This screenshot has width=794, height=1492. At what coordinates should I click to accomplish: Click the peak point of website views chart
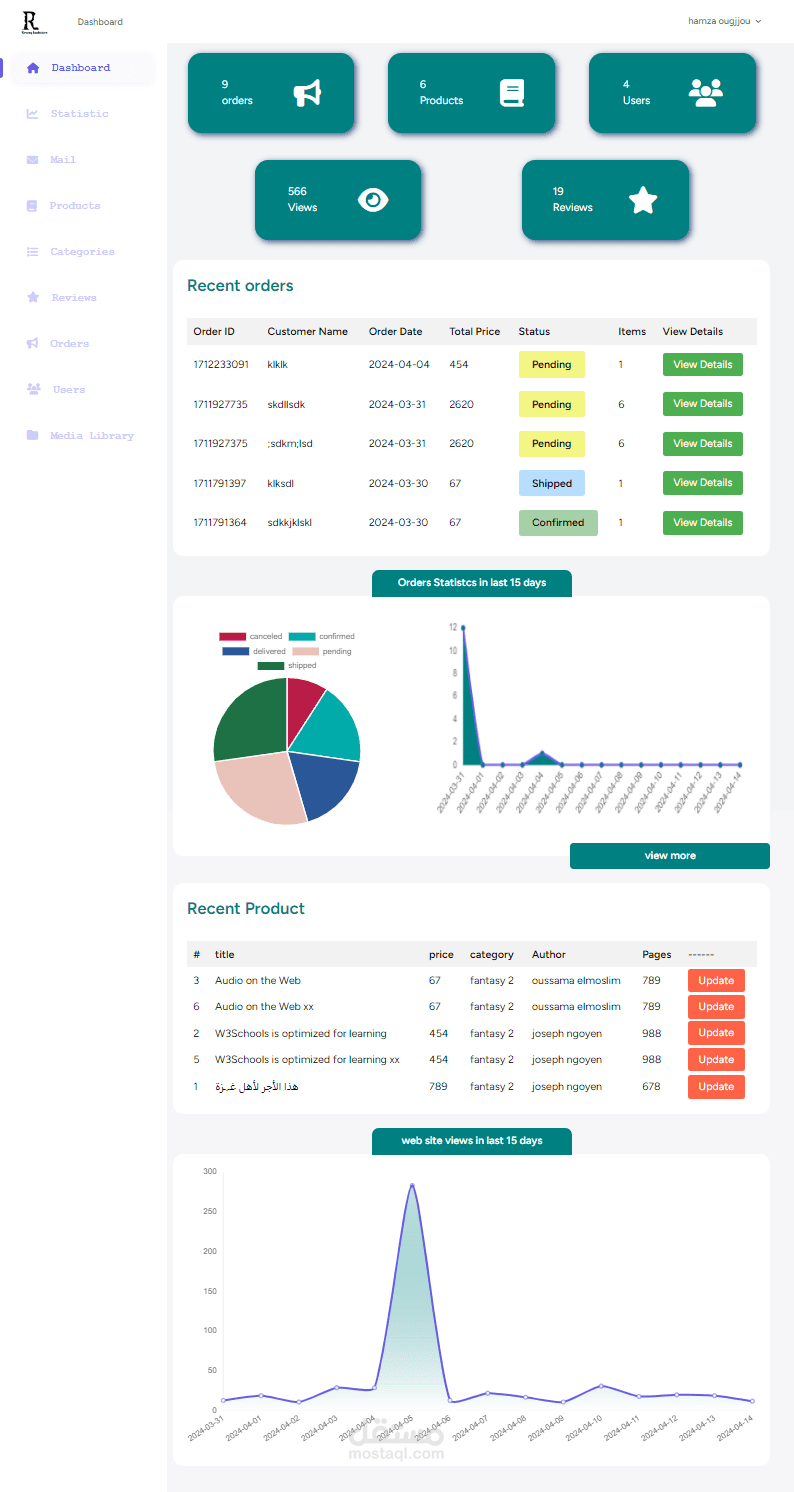click(x=412, y=1185)
